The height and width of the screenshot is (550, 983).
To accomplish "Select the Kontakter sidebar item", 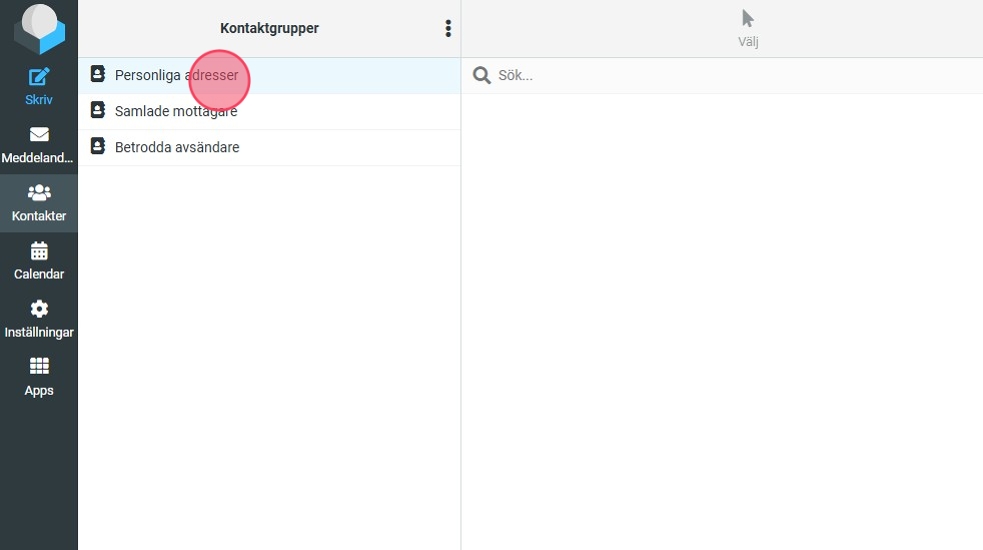I will coord(38,203).
